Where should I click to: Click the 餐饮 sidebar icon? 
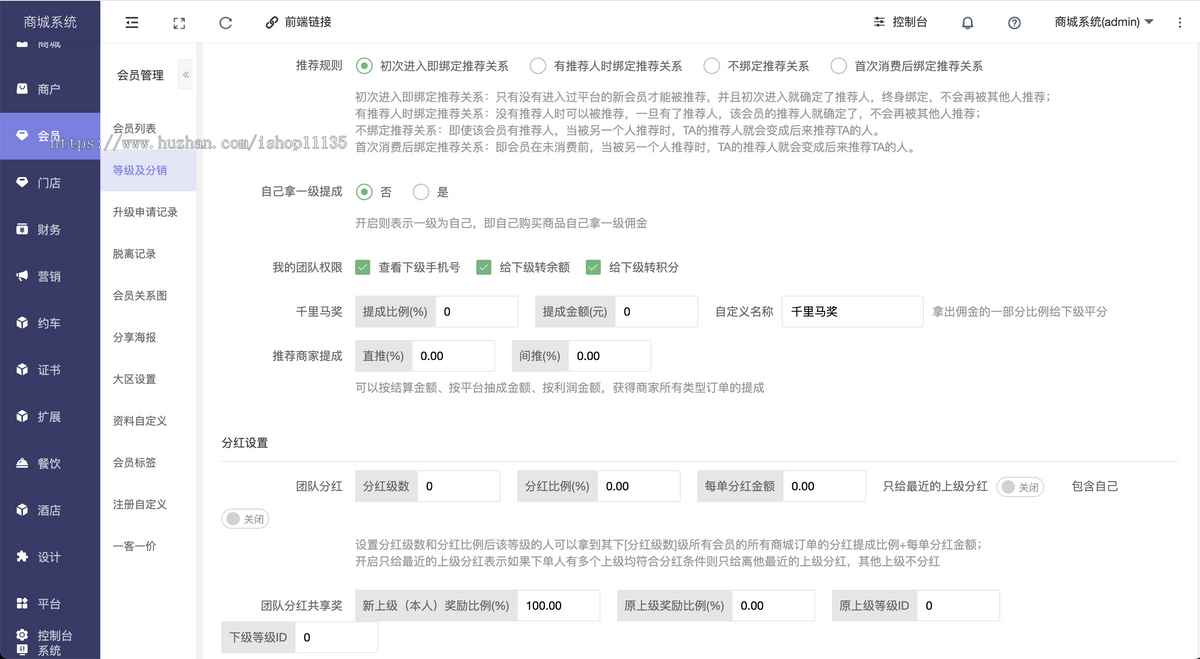coord(23,463)
